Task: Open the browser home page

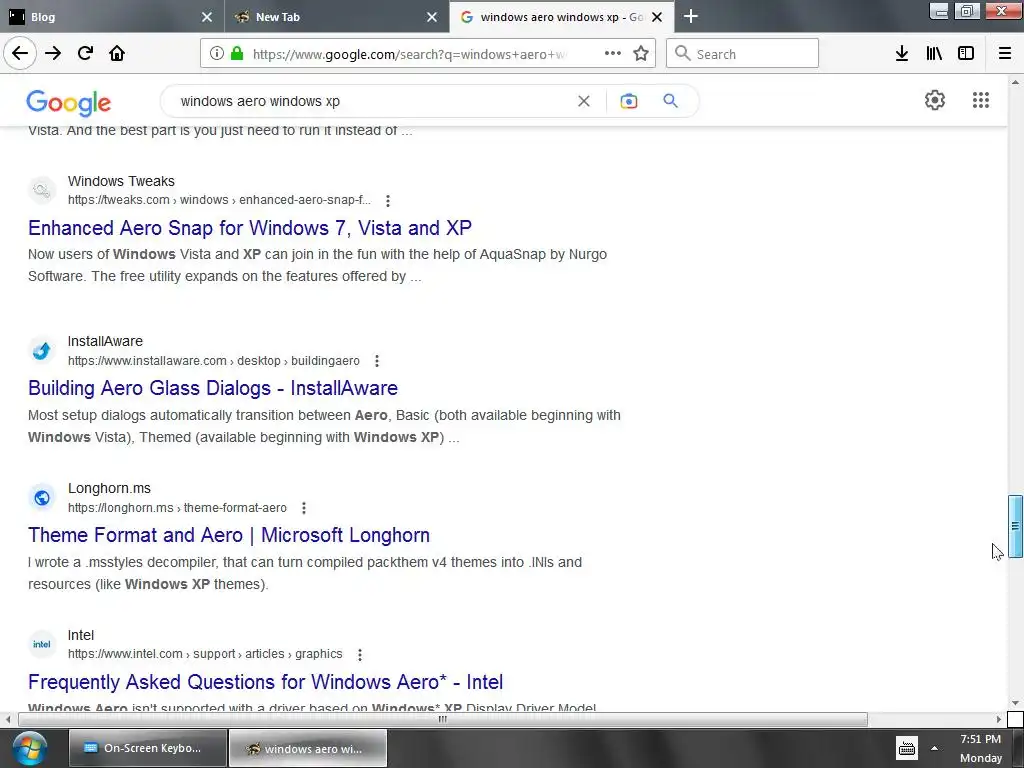Action: [117, 53]
